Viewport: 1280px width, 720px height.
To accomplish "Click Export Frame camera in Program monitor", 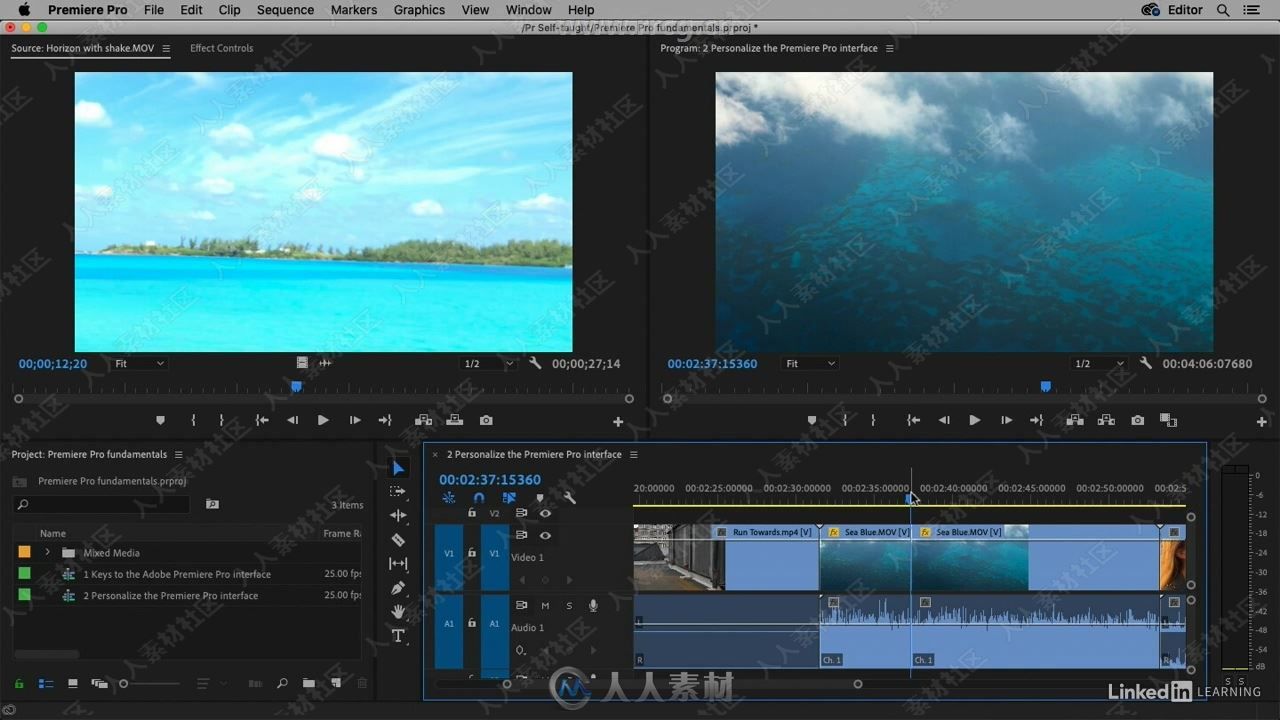I will pos(1137,421).
